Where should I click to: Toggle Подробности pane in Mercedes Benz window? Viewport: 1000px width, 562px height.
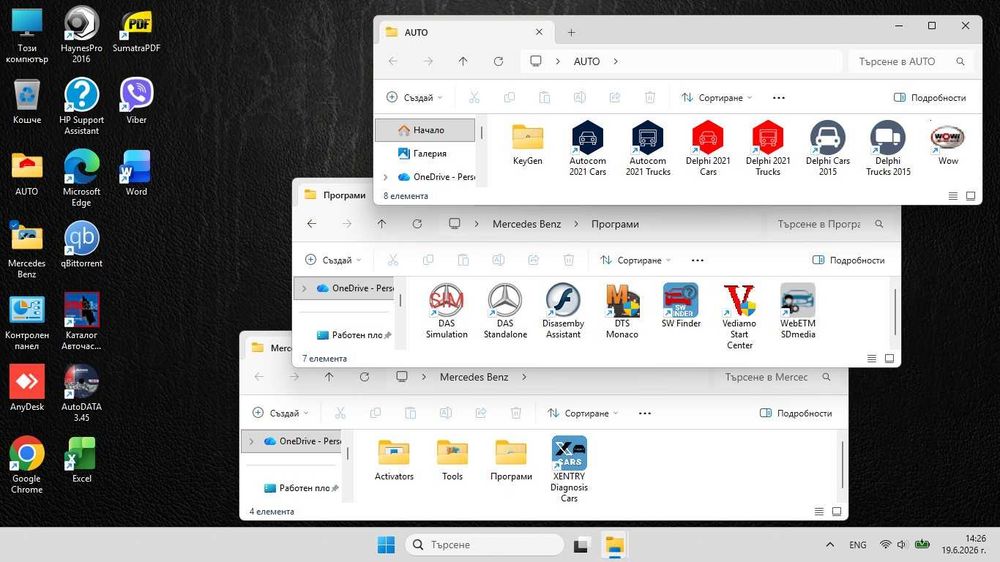coord(796,413)
